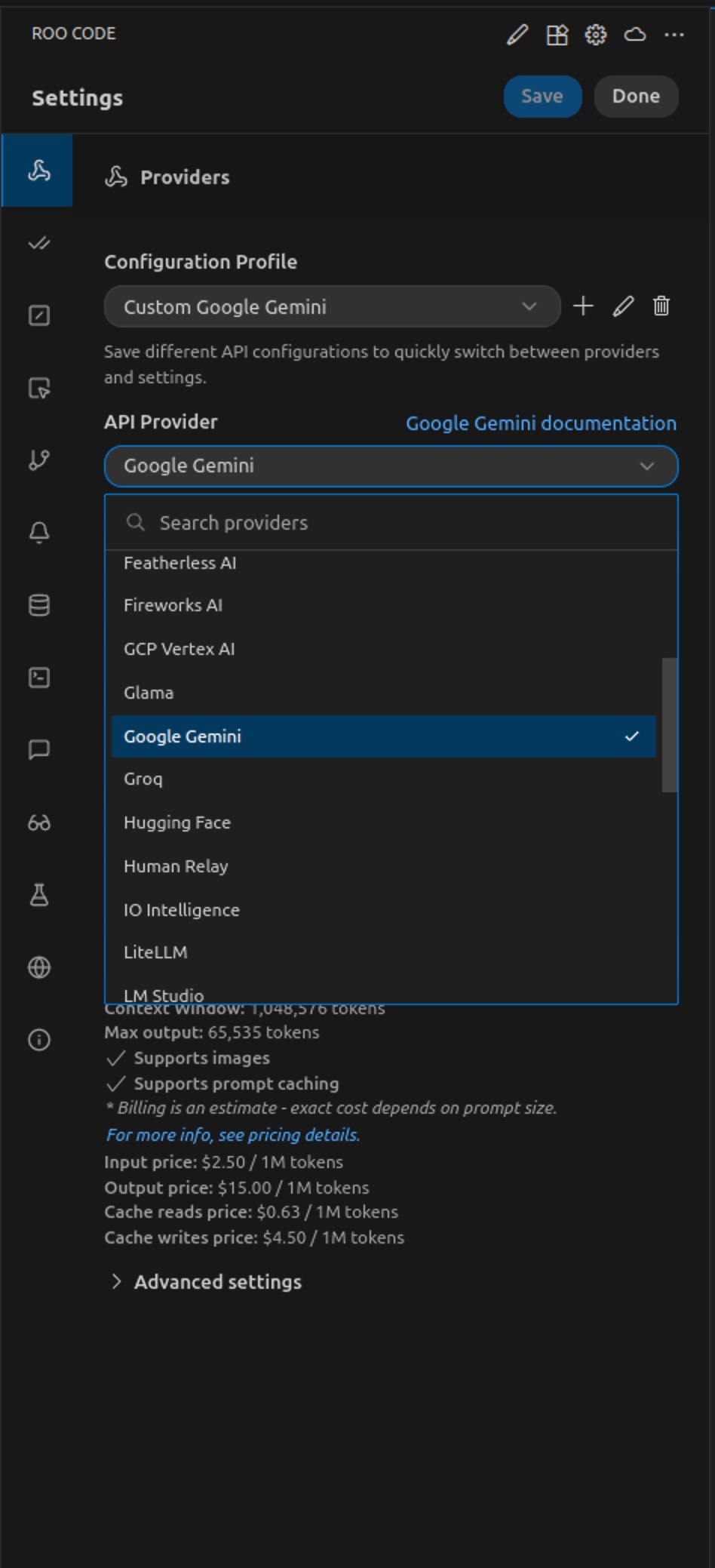Select the checked Google Gemini option
715x1568 pixels.
(383, 736)
